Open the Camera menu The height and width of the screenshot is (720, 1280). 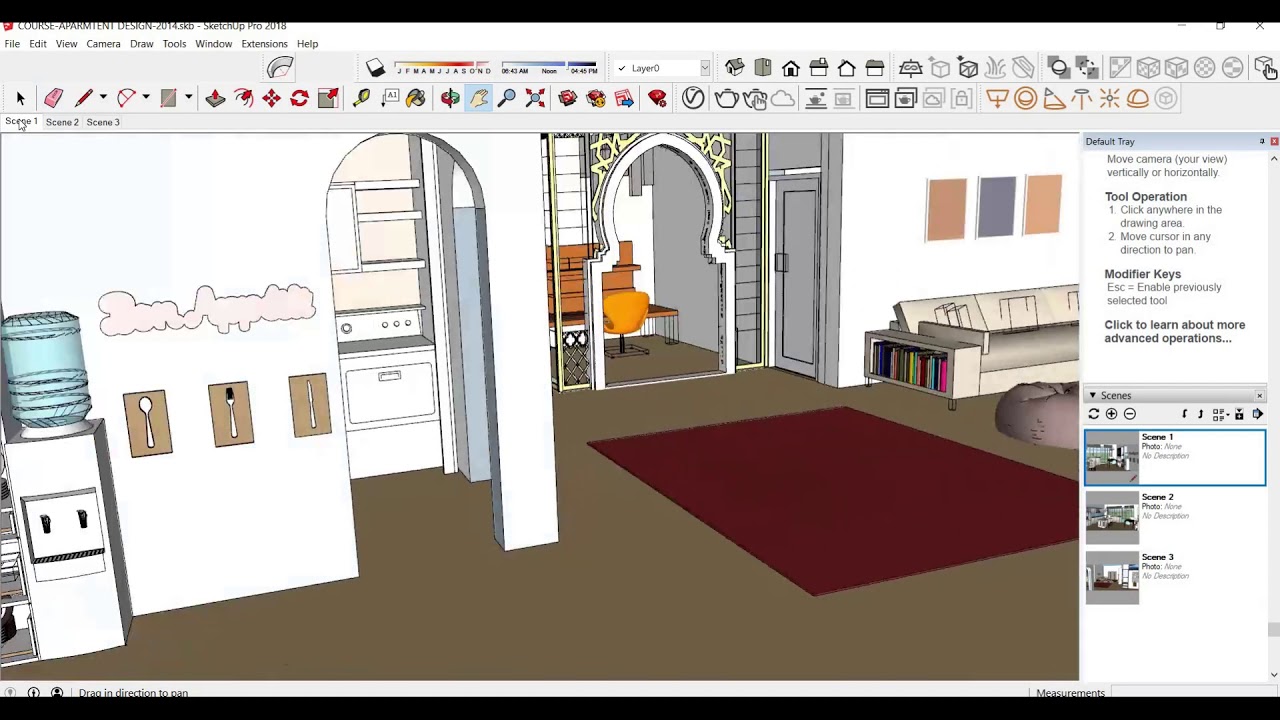pyautogui.click(x=103, y=44)
